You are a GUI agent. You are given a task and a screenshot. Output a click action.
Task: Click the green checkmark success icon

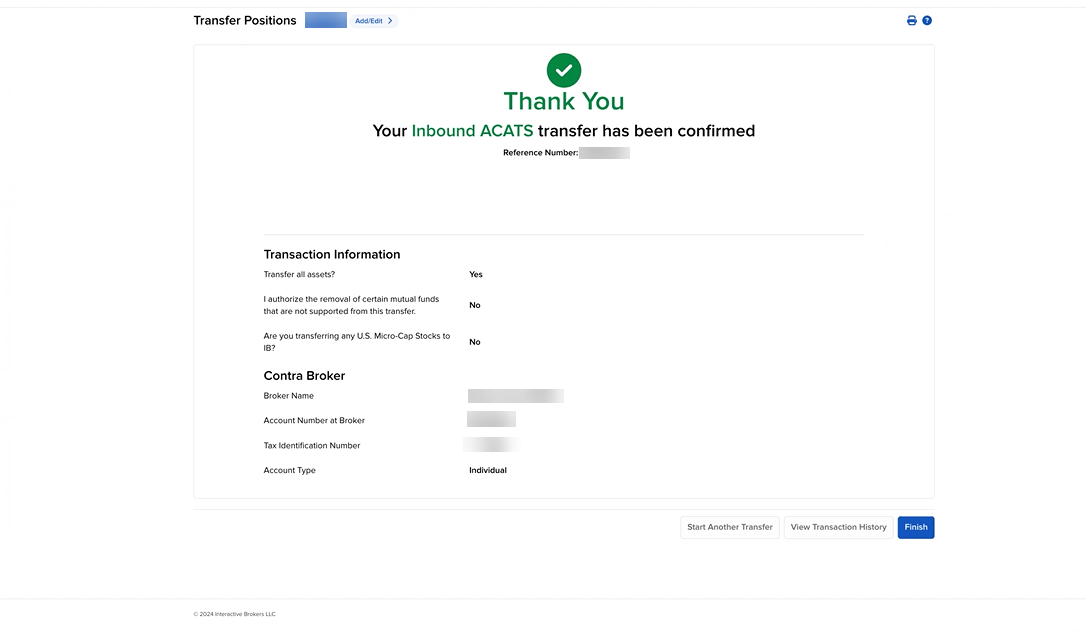(x=563, y=70)
